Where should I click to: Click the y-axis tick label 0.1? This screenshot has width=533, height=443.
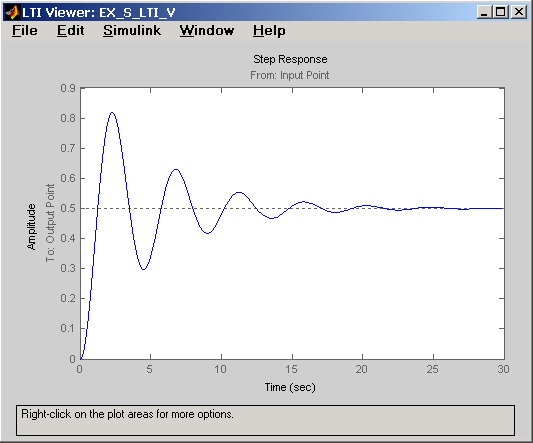[68, 328]
